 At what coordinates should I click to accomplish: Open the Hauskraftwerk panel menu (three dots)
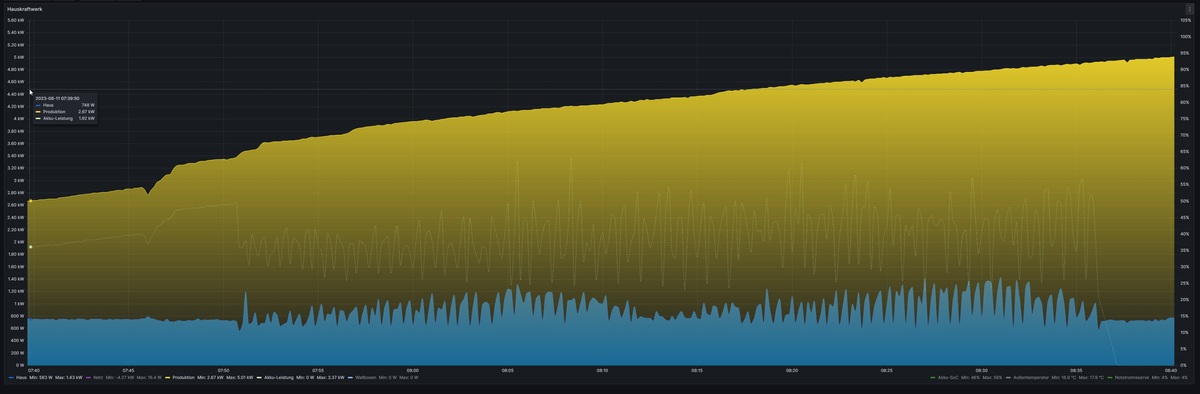pos(1189,8)
